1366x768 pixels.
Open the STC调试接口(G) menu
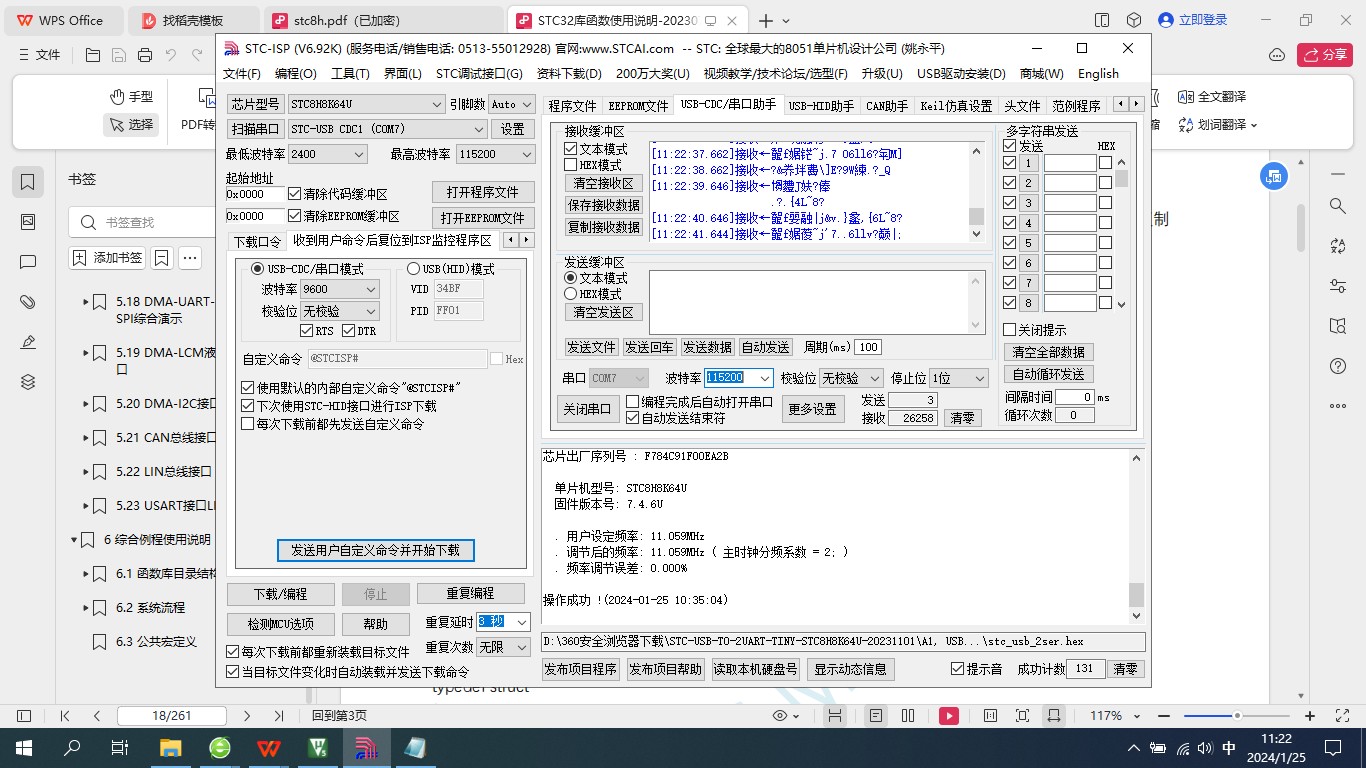click(x=479, y=73)
